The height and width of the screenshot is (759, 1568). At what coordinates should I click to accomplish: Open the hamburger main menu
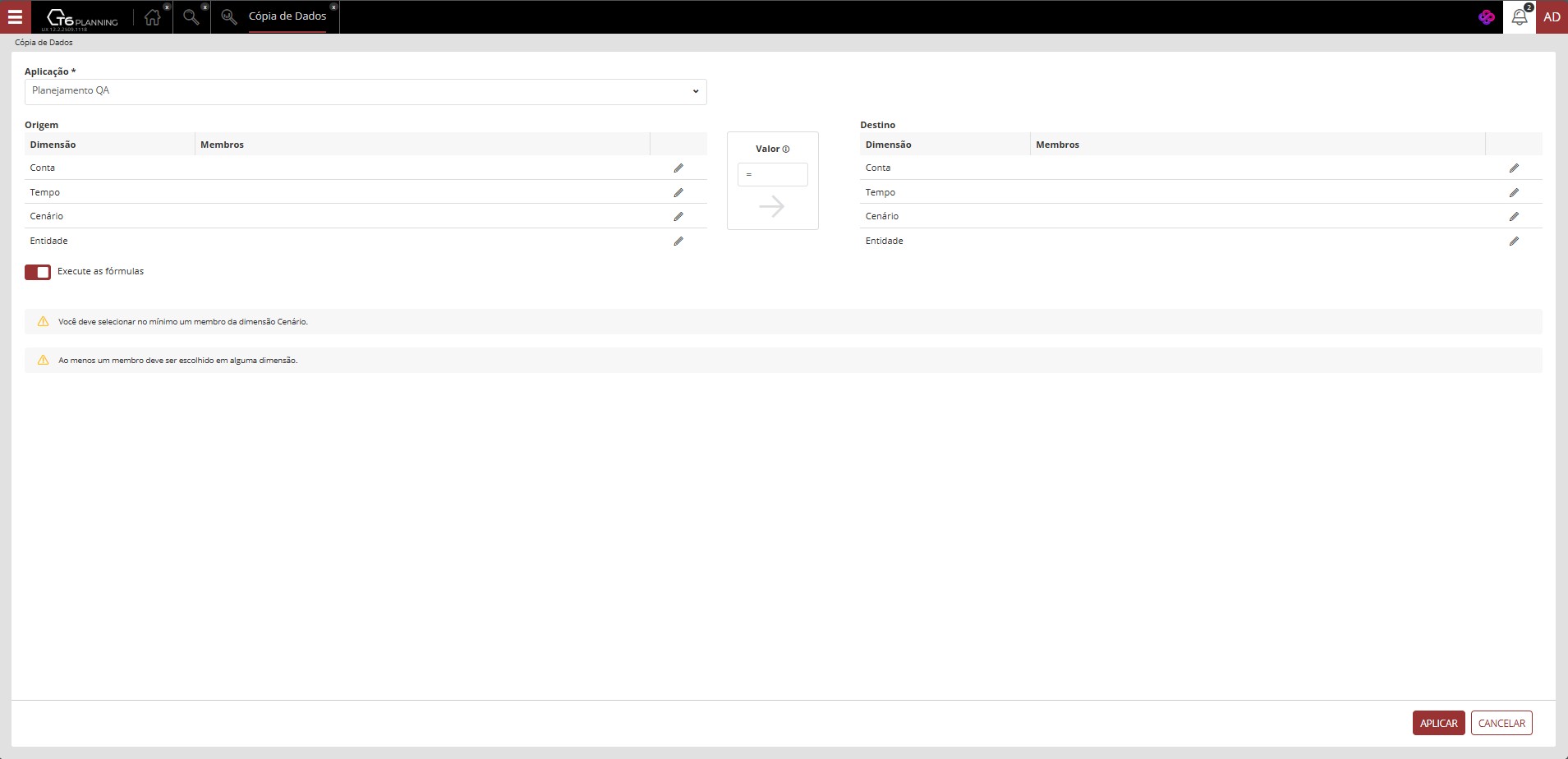(15, 16)
